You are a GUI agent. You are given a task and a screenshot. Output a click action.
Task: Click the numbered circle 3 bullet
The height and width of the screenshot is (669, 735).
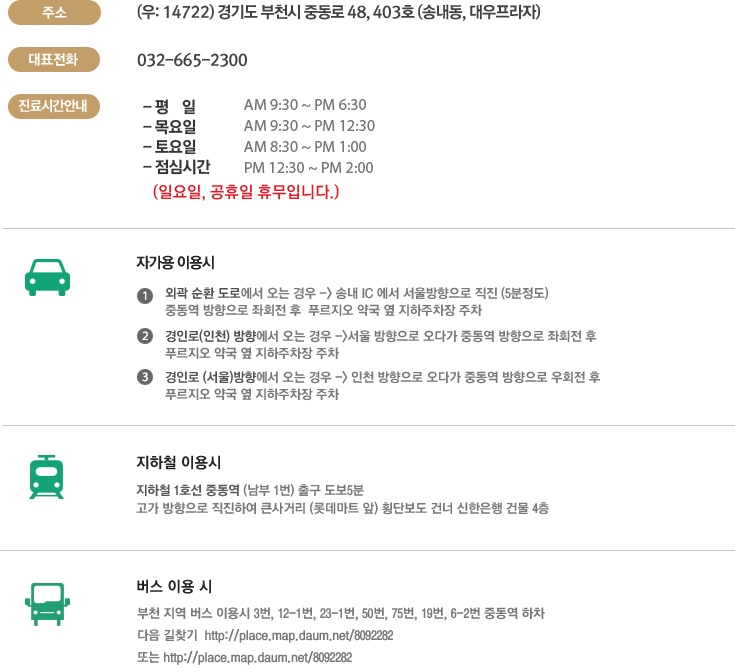point(145,377)
